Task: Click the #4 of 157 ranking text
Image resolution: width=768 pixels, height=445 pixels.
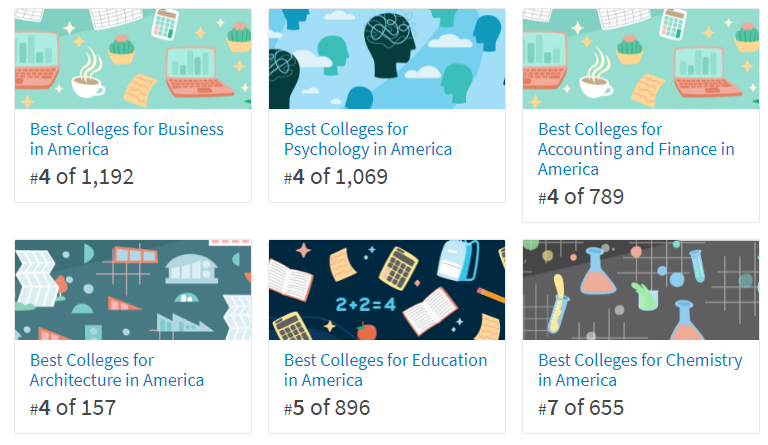Action: [73, 408]
